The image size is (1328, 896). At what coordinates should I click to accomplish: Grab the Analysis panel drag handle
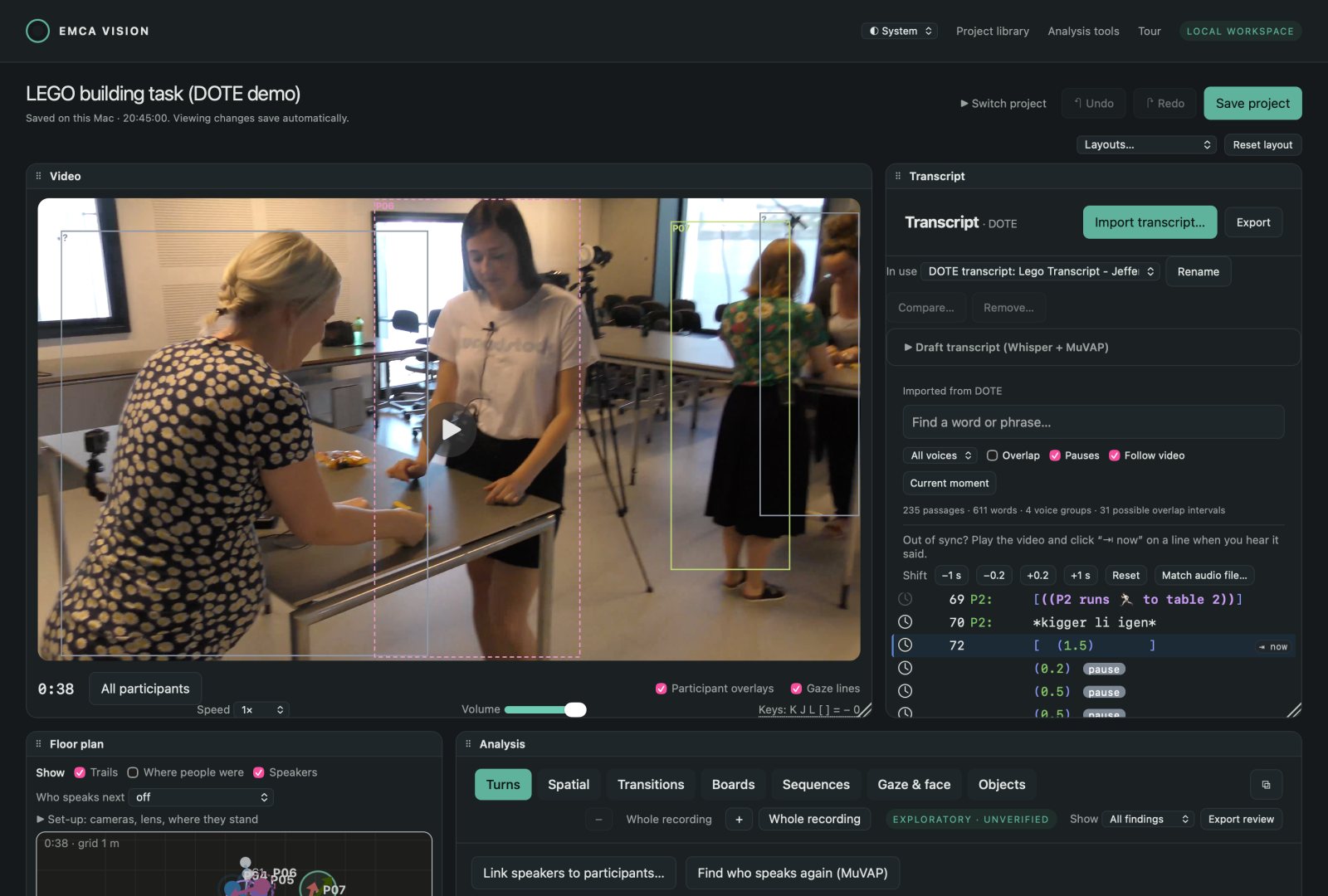point(468,744)
